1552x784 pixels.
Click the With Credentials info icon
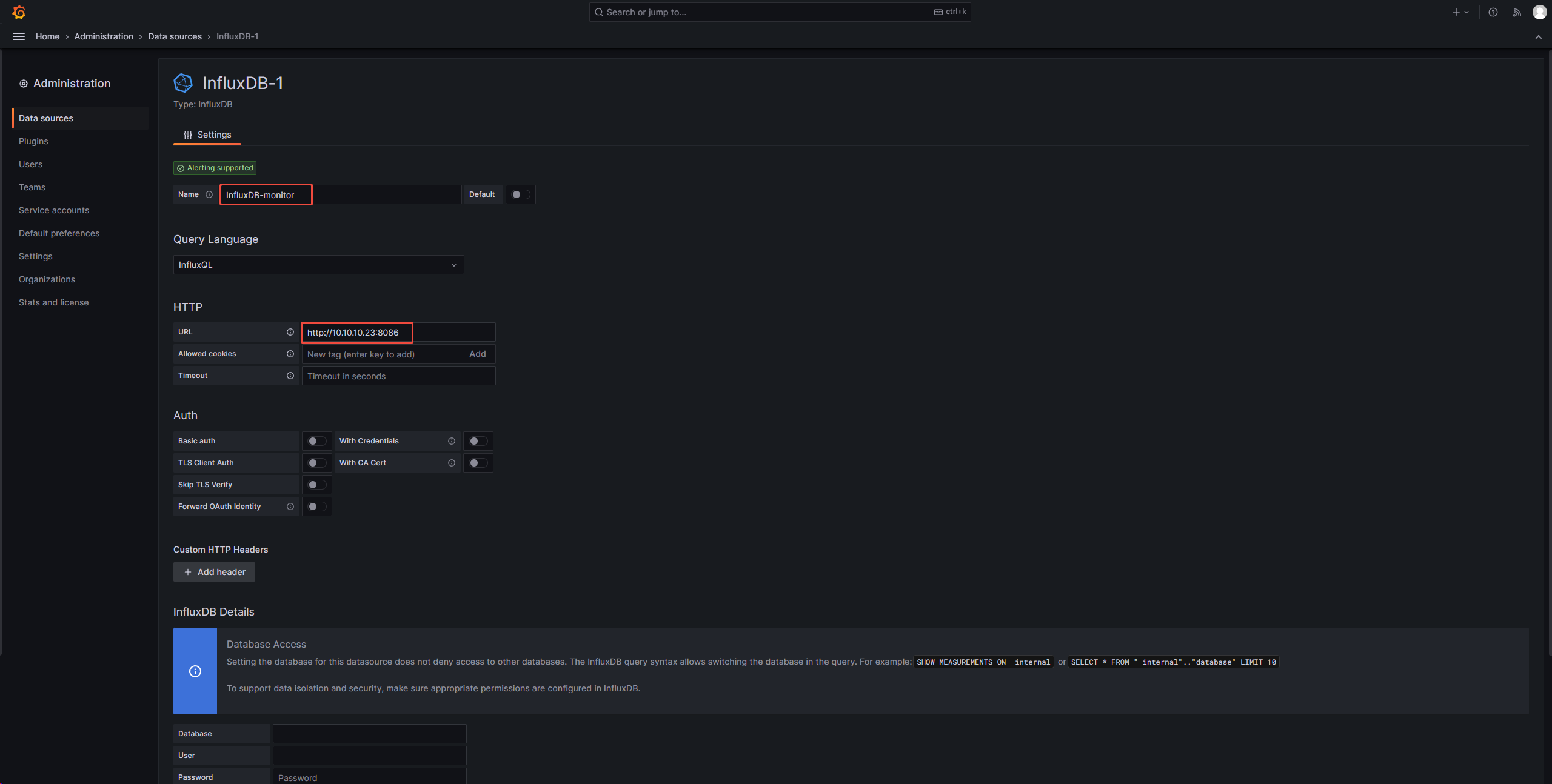(452, 441)
